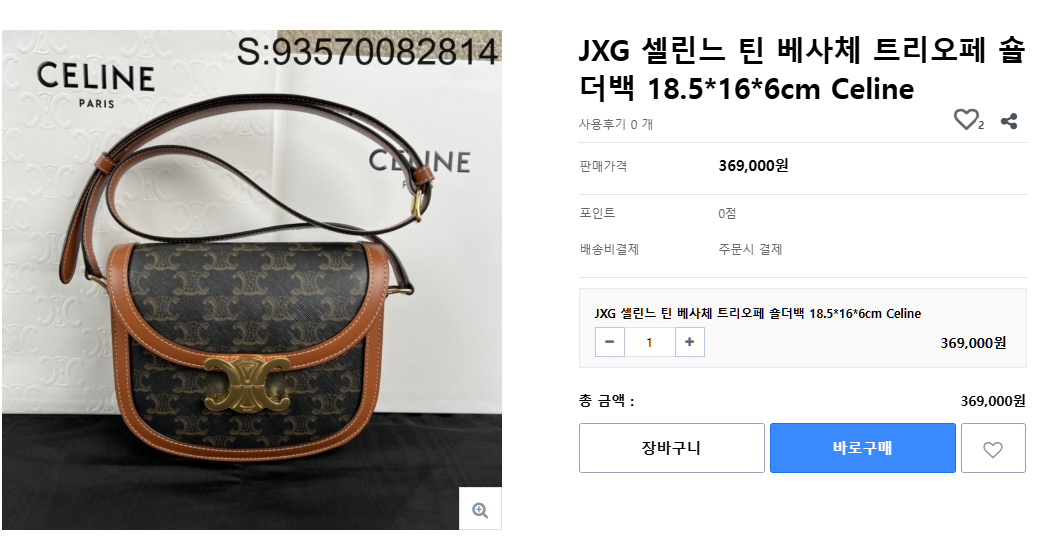Buy now using the blue 바로구매 button
This screenshot has width=1048, height=545.
(862, 448)
